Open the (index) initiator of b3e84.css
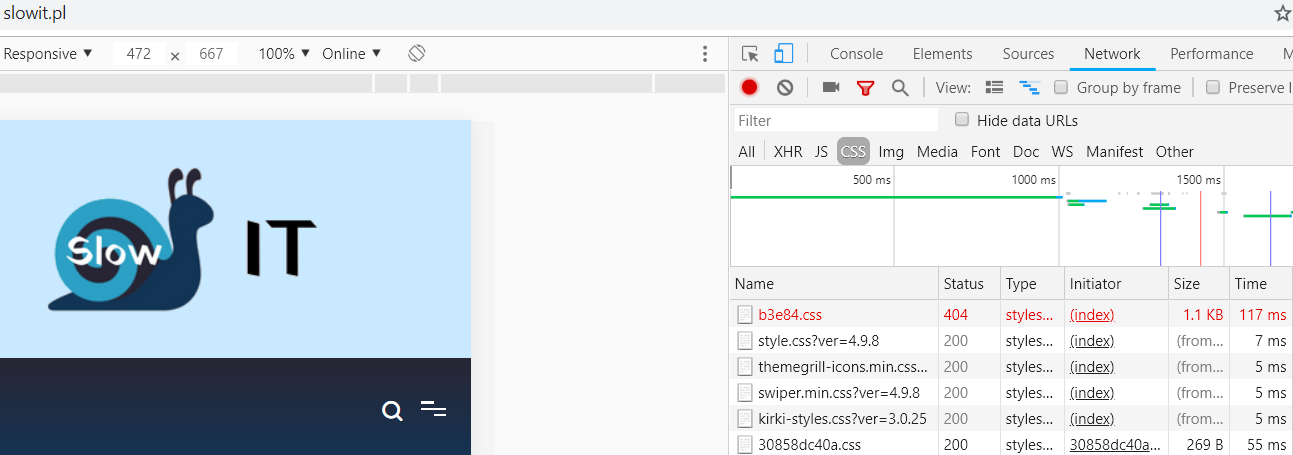This screenshot has width=1293, height=455. click(x=1092, y=314)
